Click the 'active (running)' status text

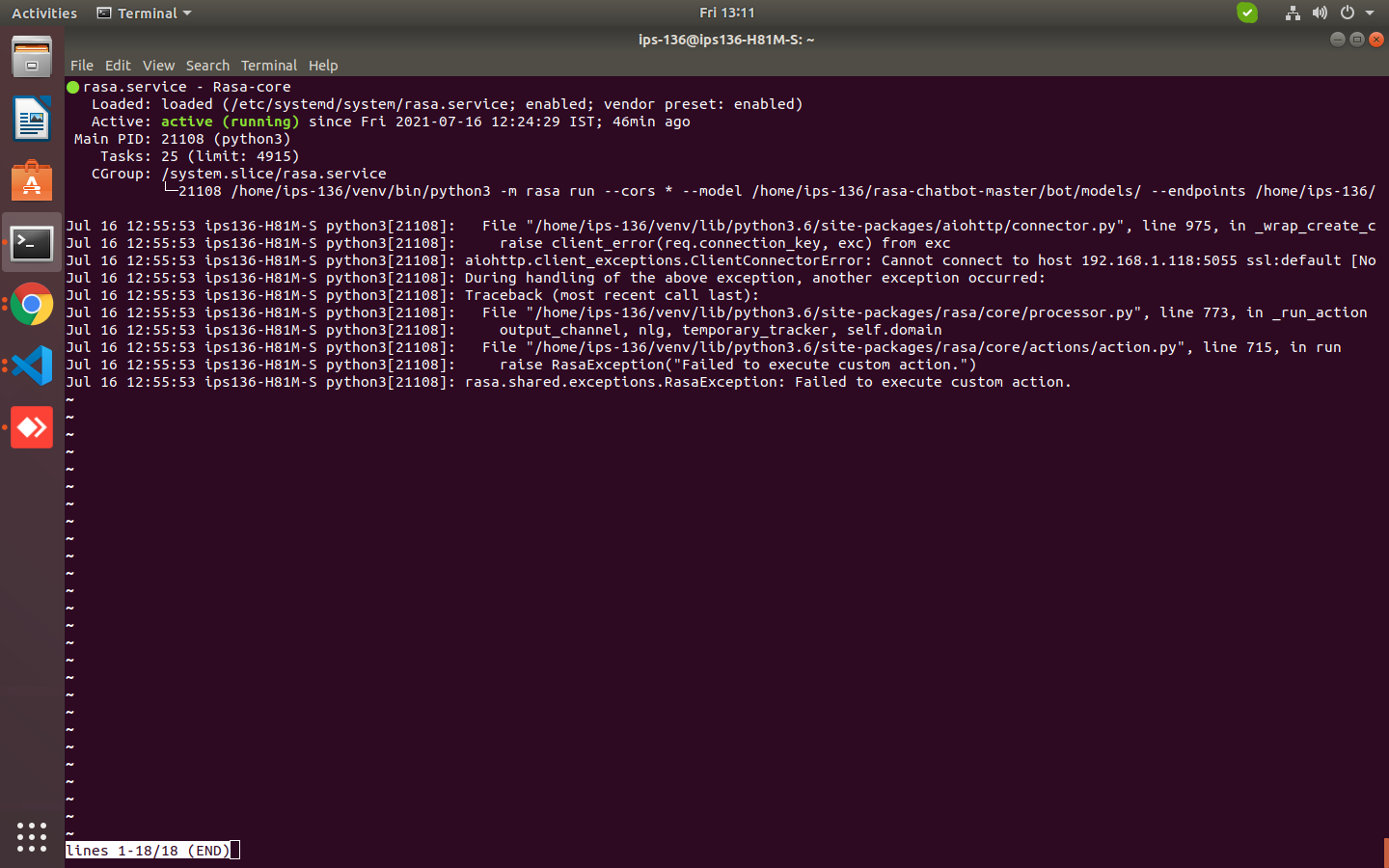pyautogui.click(x=231, y=122)
